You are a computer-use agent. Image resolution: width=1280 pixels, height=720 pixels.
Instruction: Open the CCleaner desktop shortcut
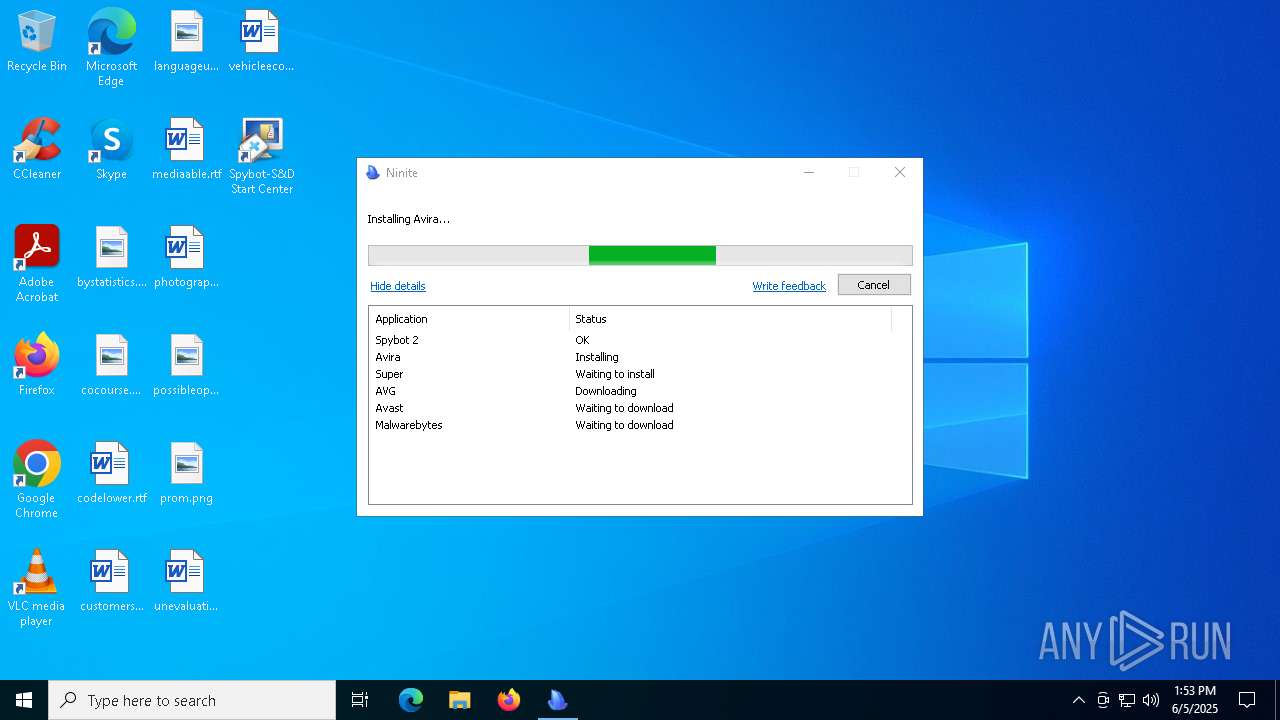(37, 150)
